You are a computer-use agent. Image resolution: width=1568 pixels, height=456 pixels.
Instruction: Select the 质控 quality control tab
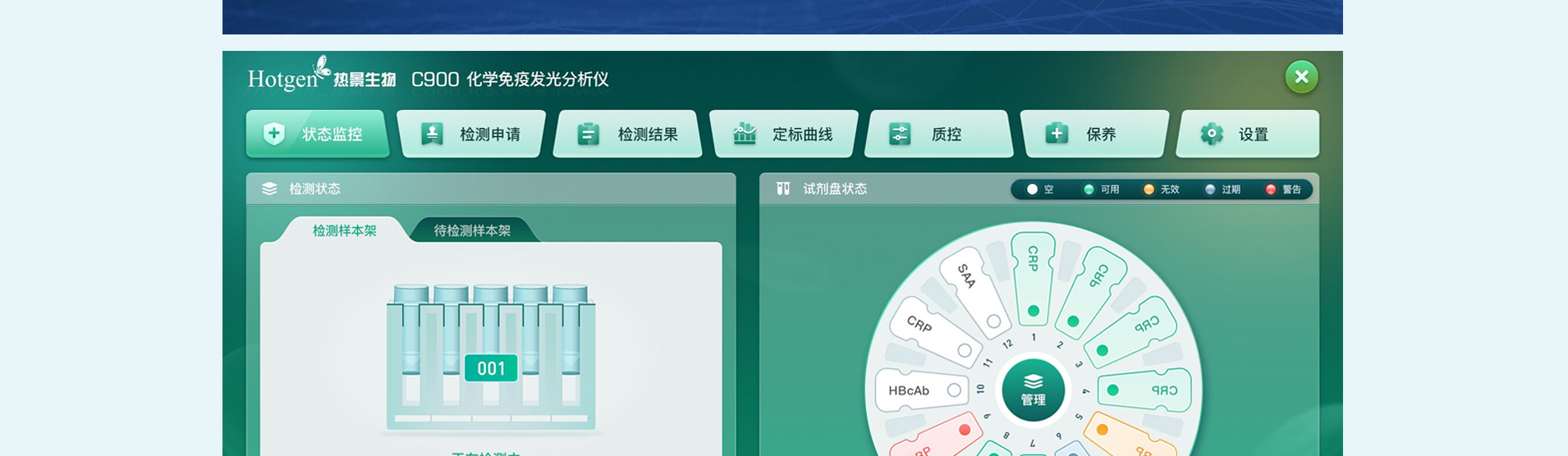pyautogui.click(x=939, y=134)
